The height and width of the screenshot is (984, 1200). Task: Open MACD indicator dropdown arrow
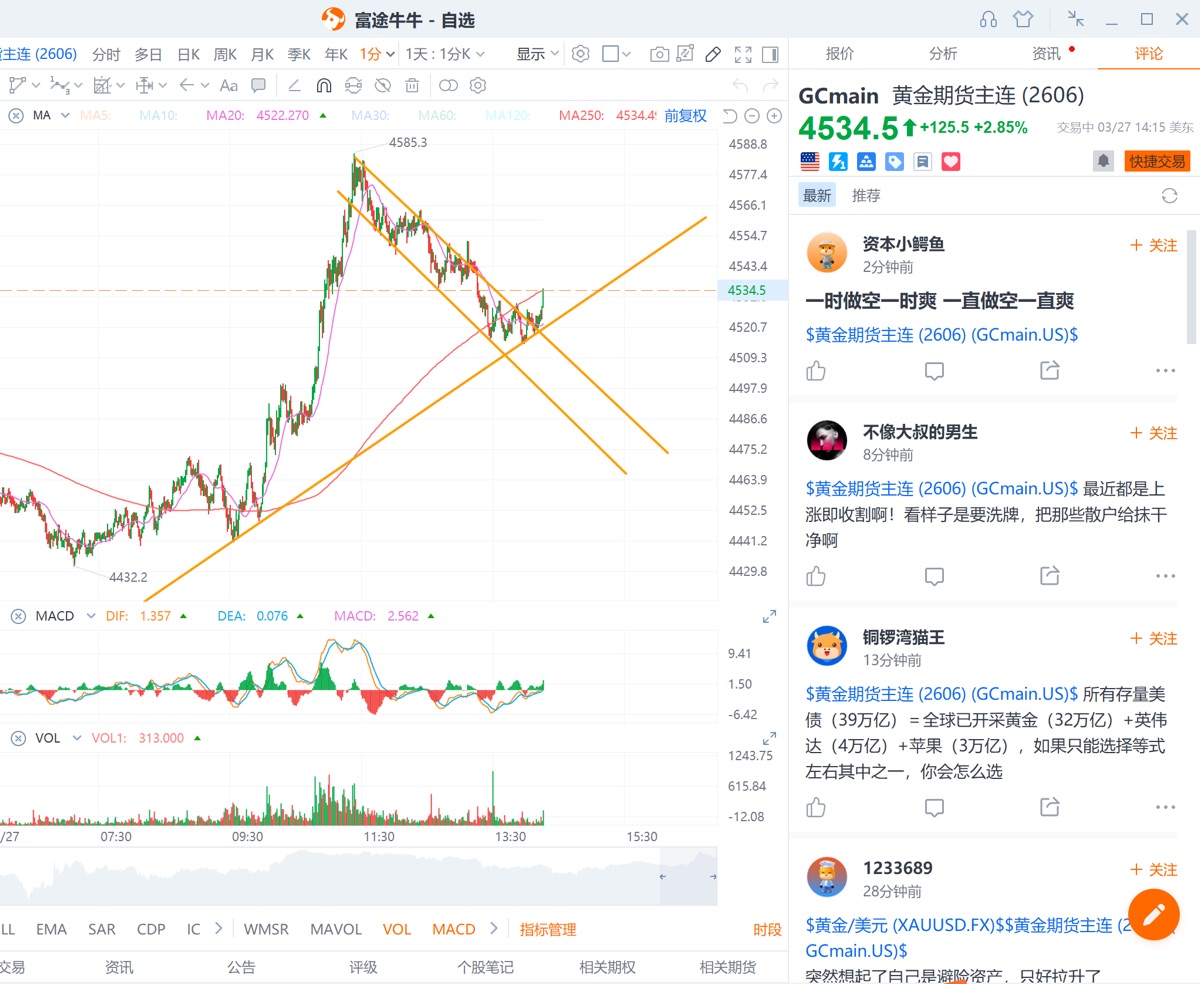coord(90,616)
